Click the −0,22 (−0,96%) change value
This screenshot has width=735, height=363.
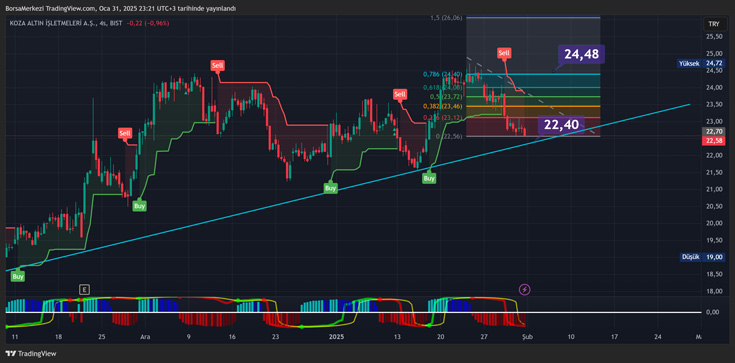click(x=148, y=23)
